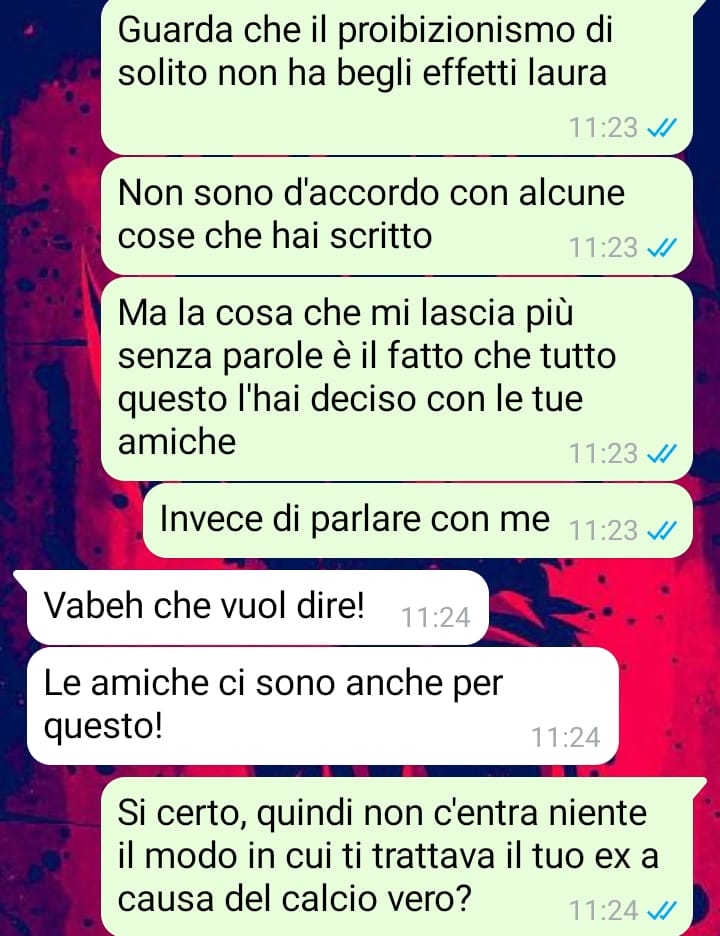Screen dimensions: 720x936
Task: Tap 11:24 timestamp on last sent message
Action: click(x=603, y=911)
